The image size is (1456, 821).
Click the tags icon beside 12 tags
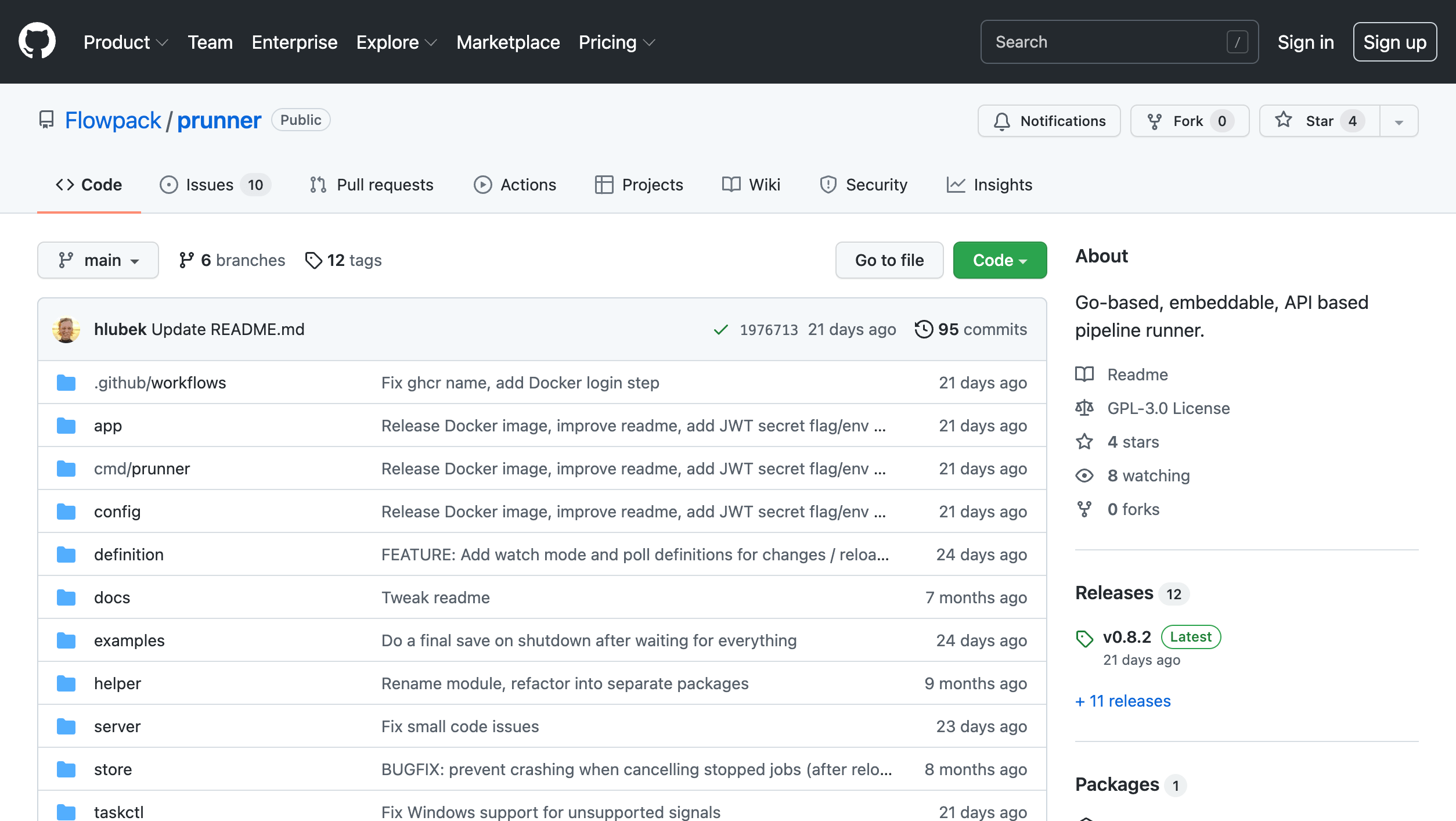[x=313, y=260]
